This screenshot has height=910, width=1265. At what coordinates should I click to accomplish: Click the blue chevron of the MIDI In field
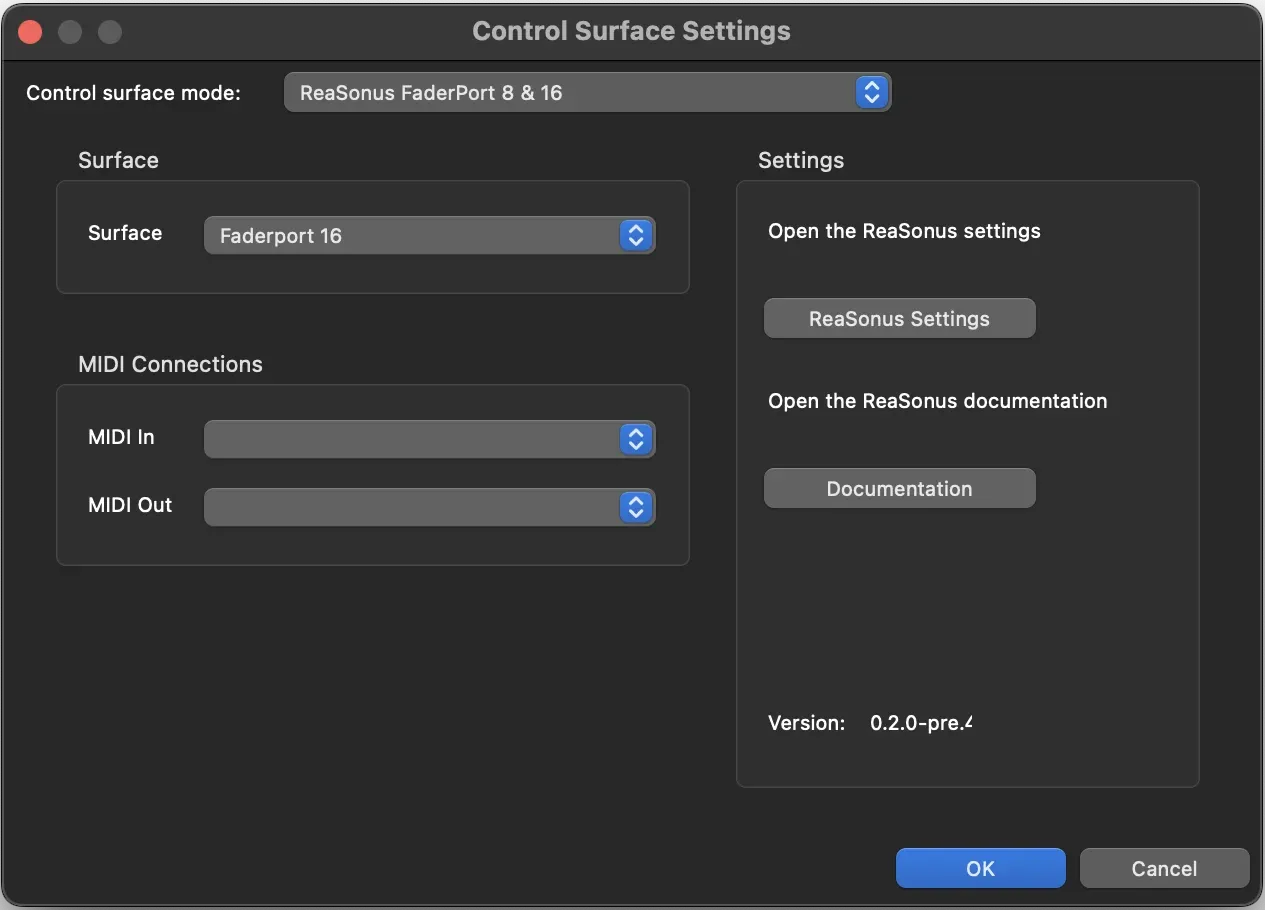click(x=635, y=439)
